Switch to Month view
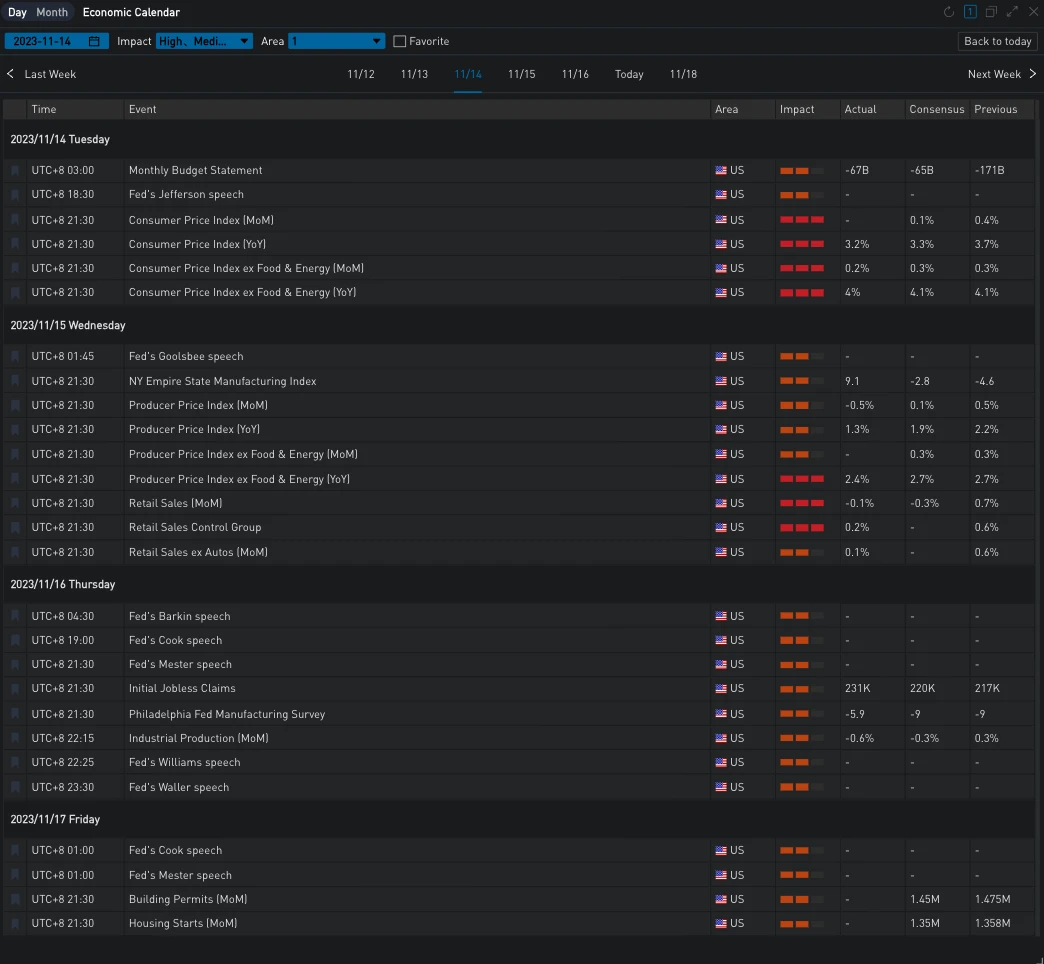 coord(52,12)
